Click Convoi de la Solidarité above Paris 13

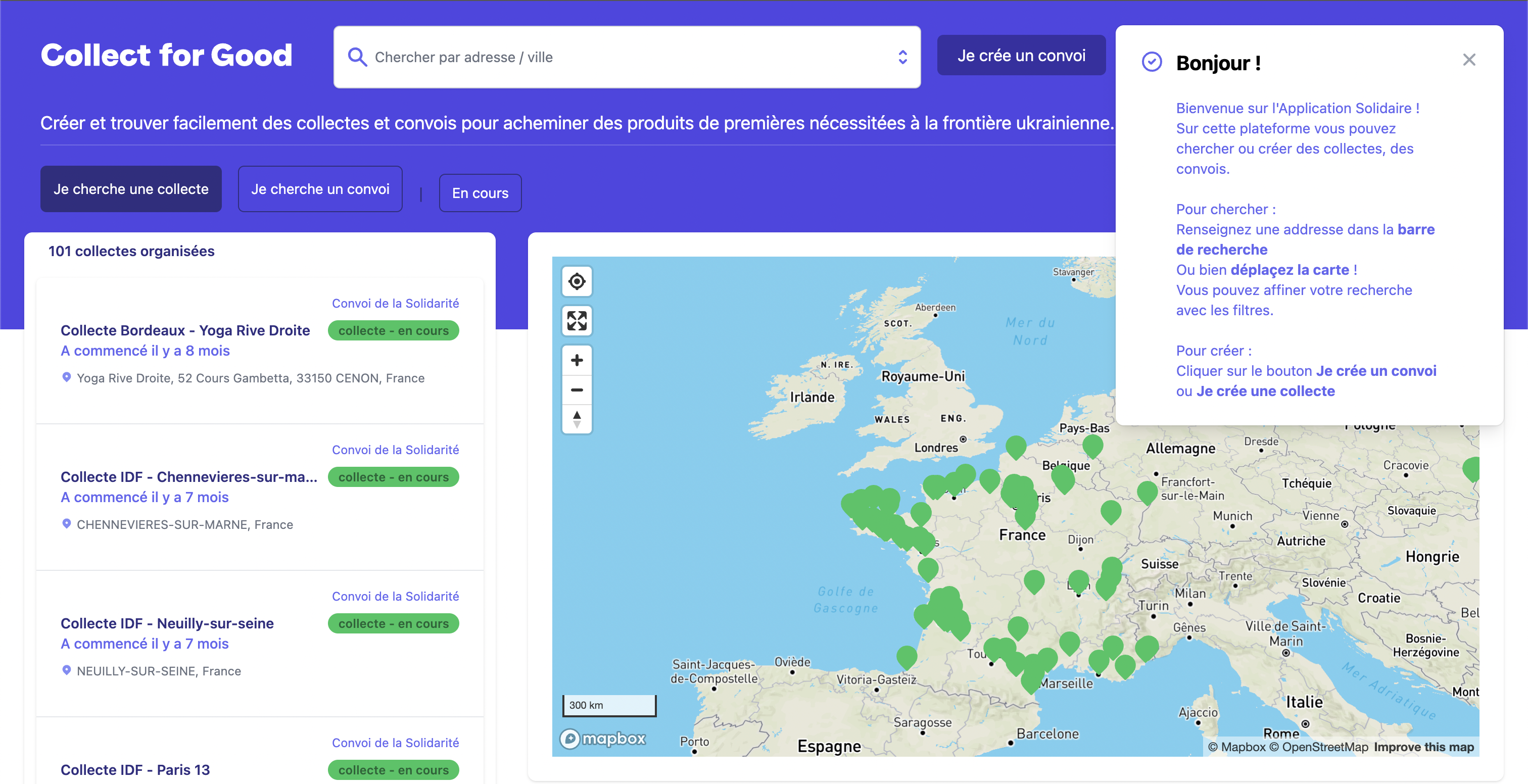click(395, 743)
